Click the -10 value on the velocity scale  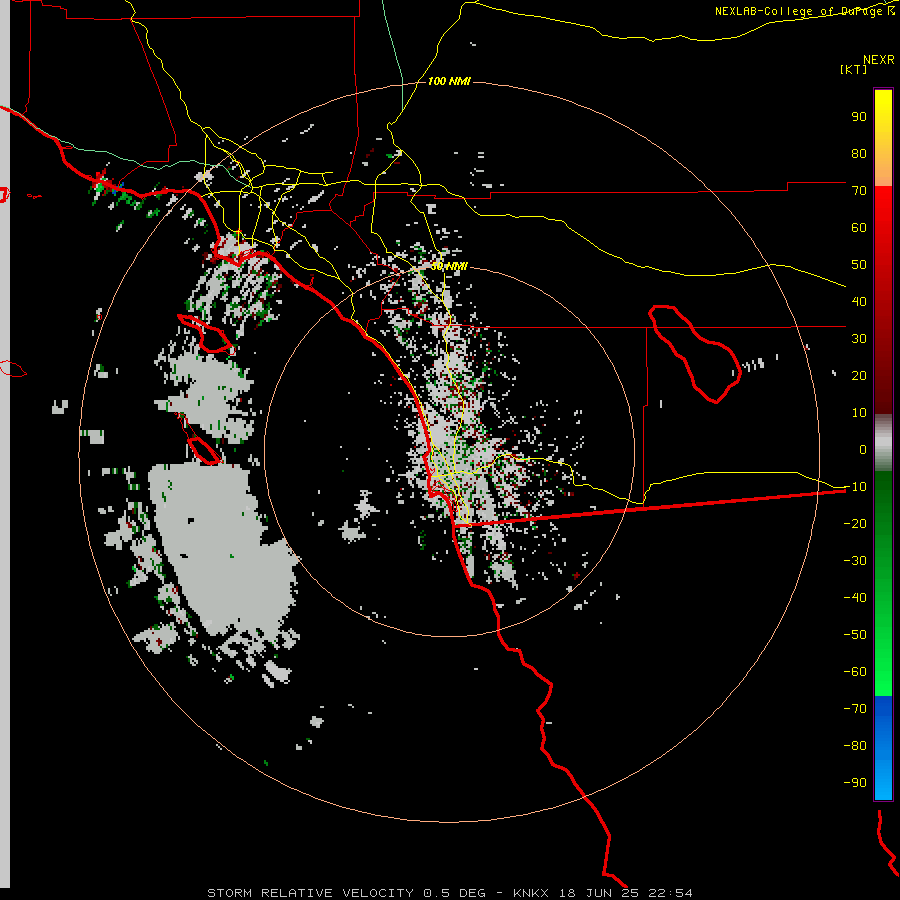click(x=855, y=487)
